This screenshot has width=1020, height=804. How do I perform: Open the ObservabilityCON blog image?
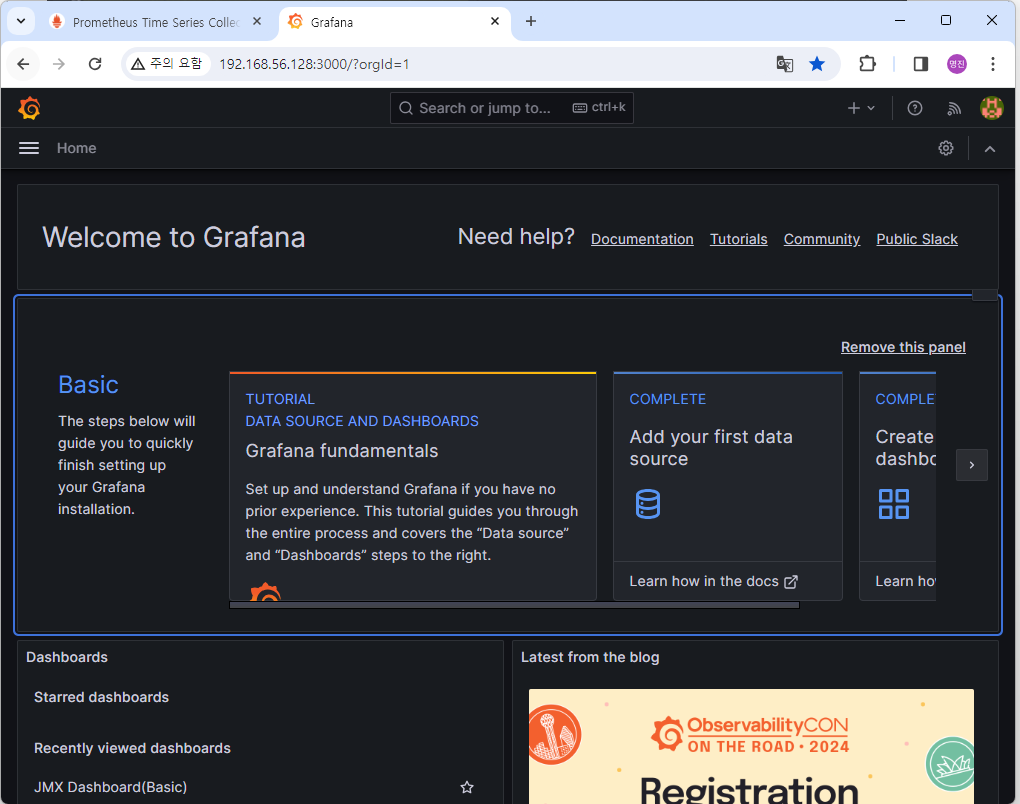[x=751, y=746]
